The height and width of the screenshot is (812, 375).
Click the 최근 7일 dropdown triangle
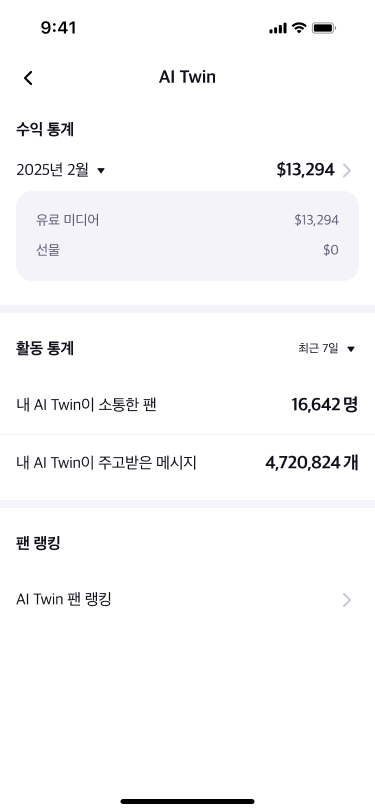click(x=351, y=349)
